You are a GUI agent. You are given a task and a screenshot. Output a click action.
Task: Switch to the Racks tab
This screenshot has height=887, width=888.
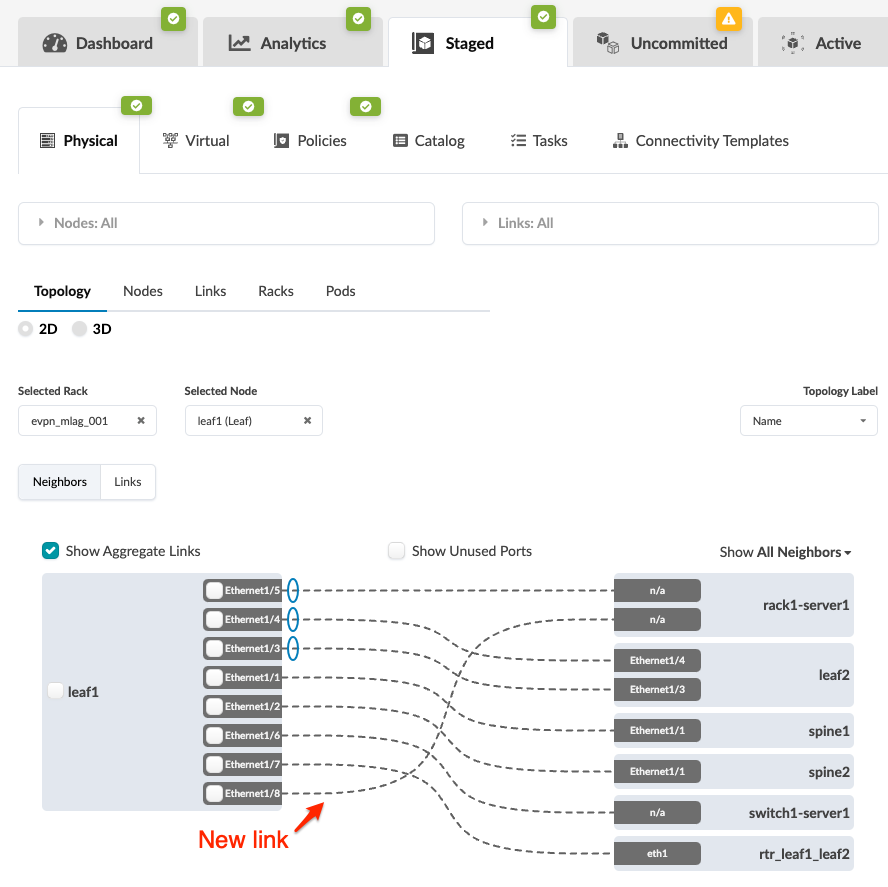coord(276,291)
